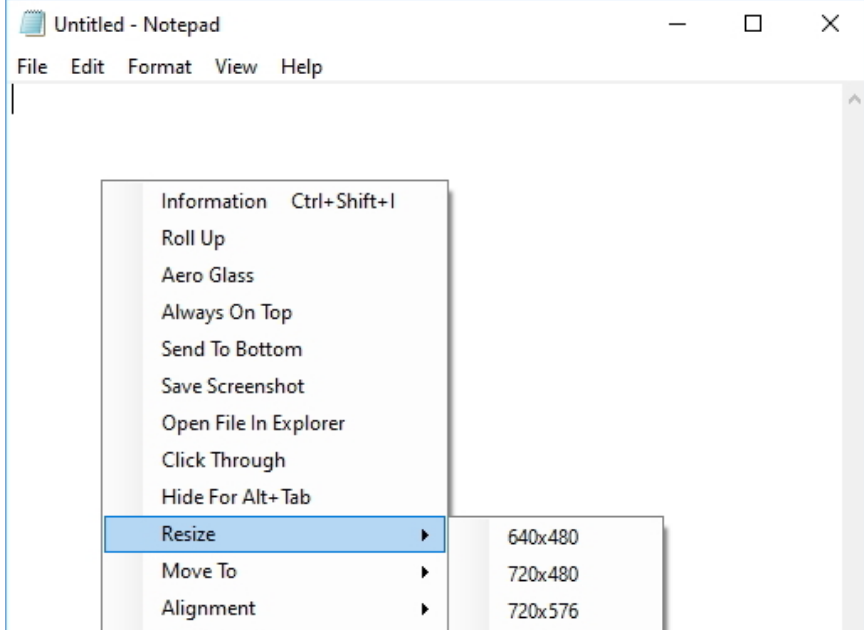Screen dimensions: 864x630
Task: Choose the Roll Up option
Action: pyautogui.click(x=193, y=239)
